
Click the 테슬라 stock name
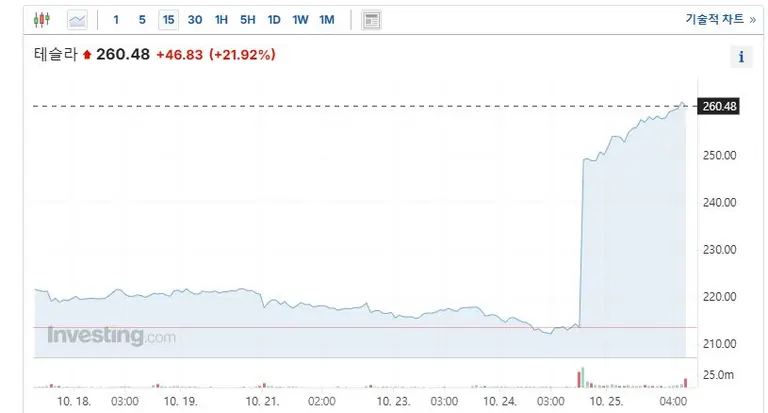(56, 55)
